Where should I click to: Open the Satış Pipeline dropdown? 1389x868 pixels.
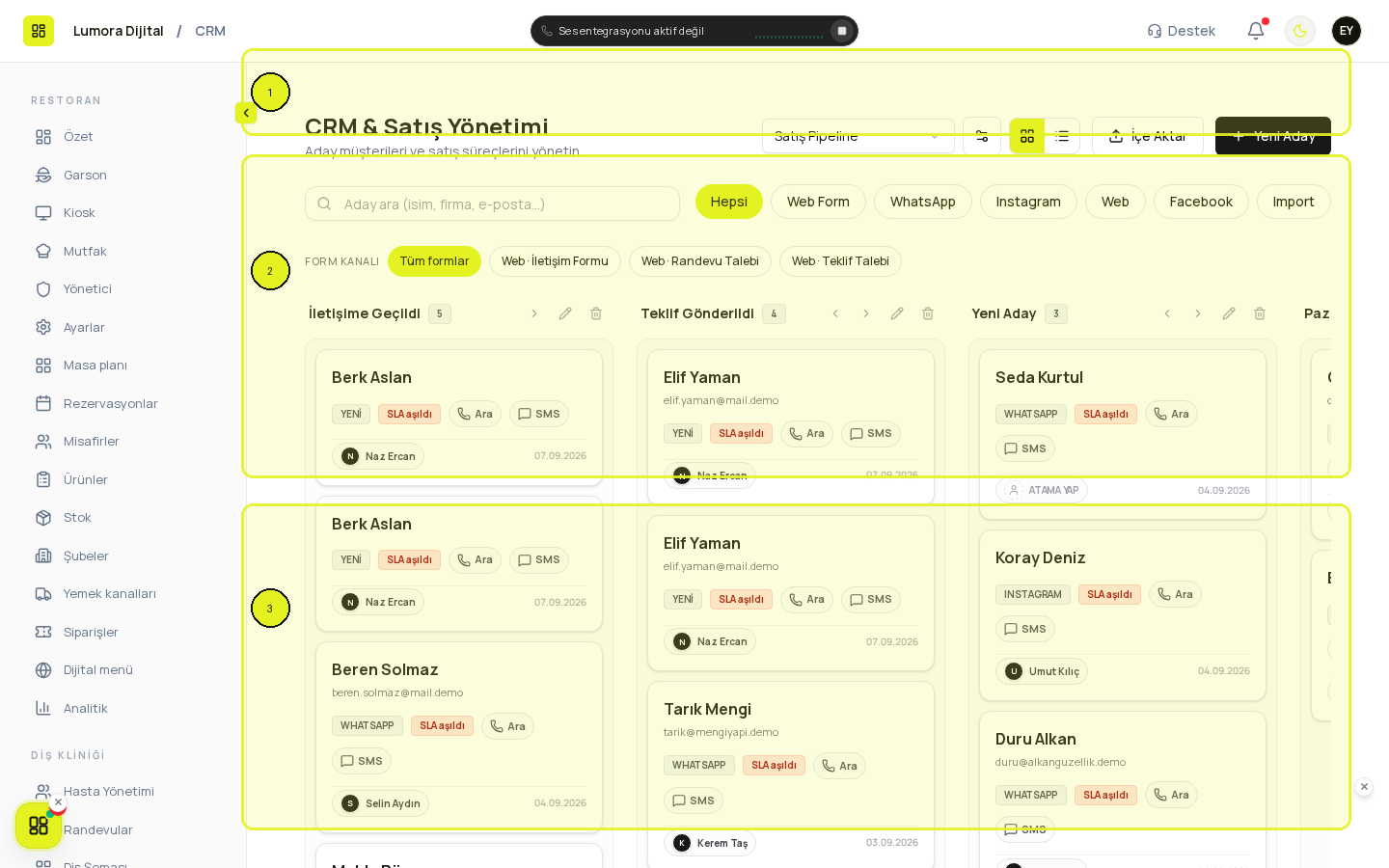(x=858, y=136)
